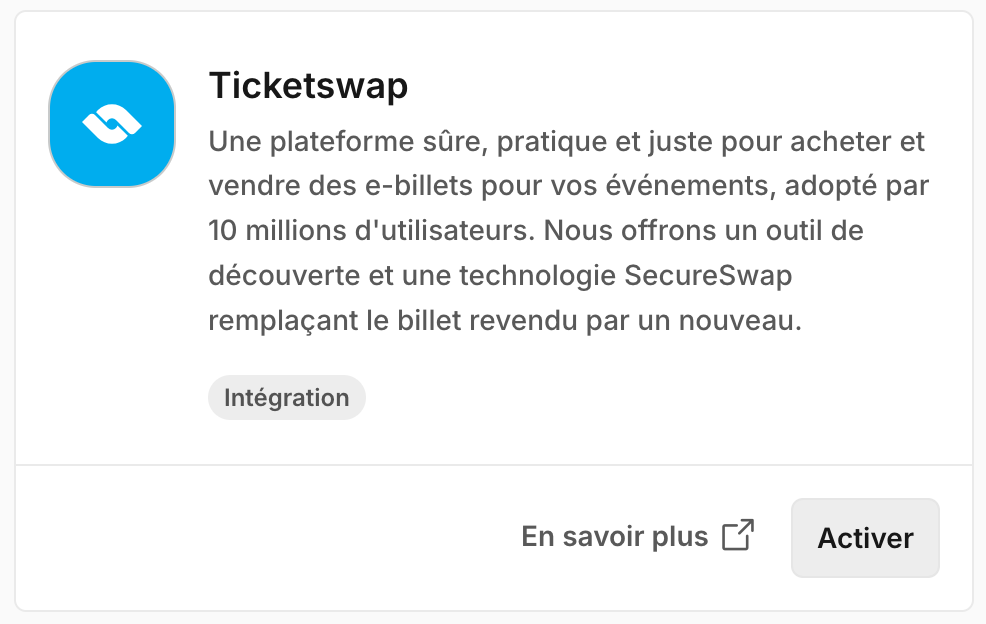Open the external link arrow icon
986x624 pixels.
point(738,535)
